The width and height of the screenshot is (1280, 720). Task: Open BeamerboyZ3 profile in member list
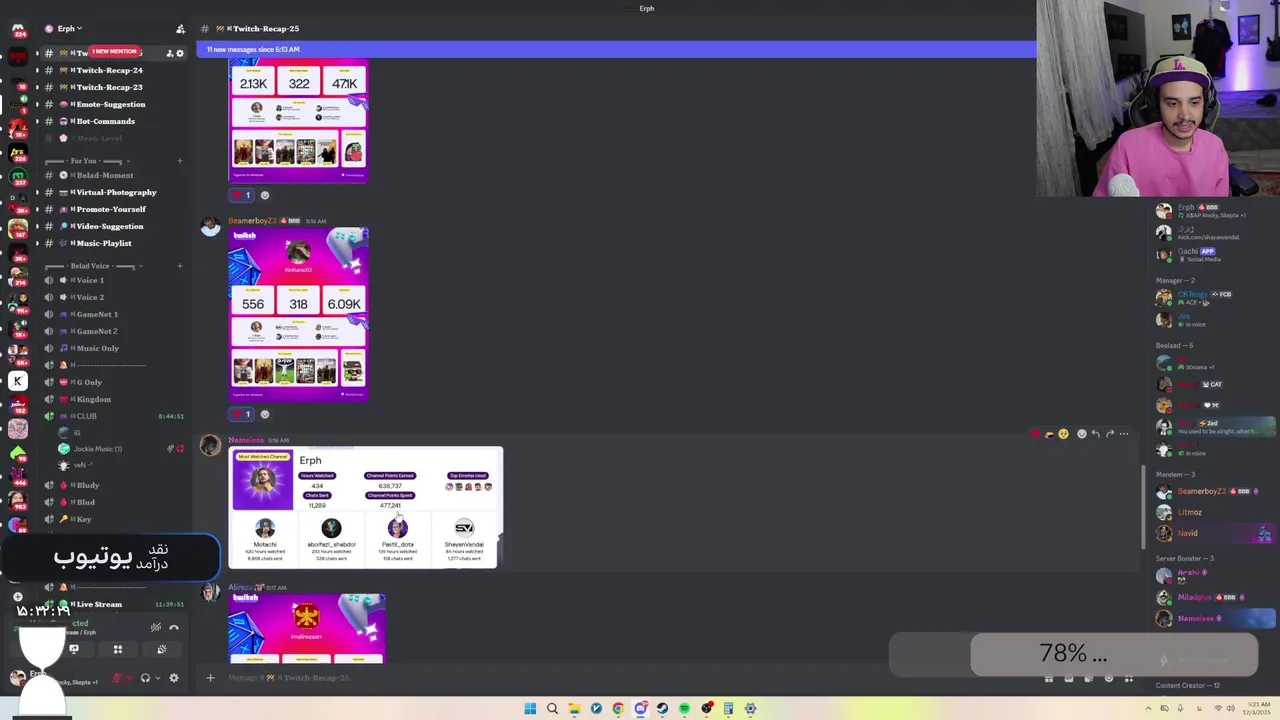(x=1215, y=491)
